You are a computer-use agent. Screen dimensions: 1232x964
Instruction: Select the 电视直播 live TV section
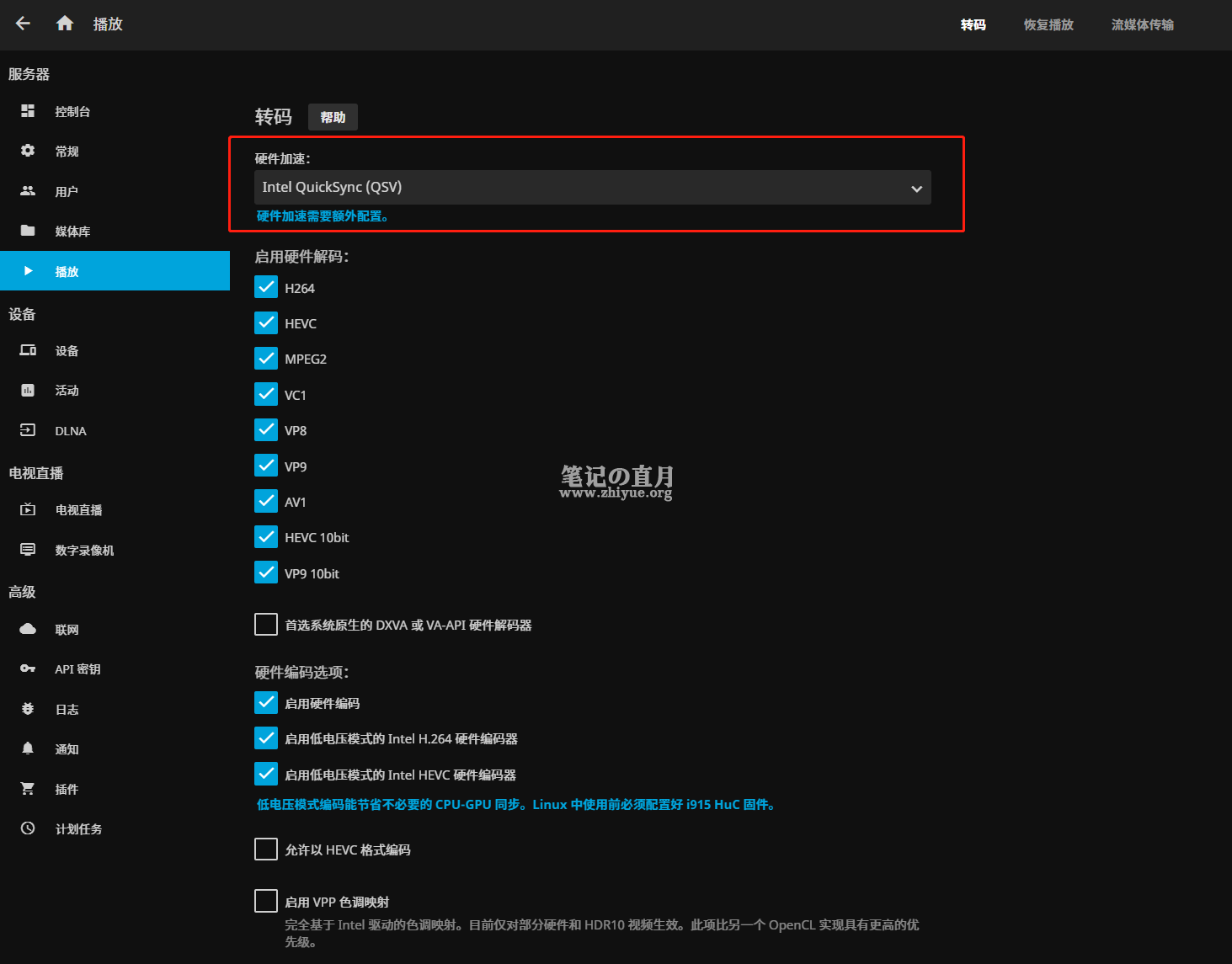coord(78,509)
